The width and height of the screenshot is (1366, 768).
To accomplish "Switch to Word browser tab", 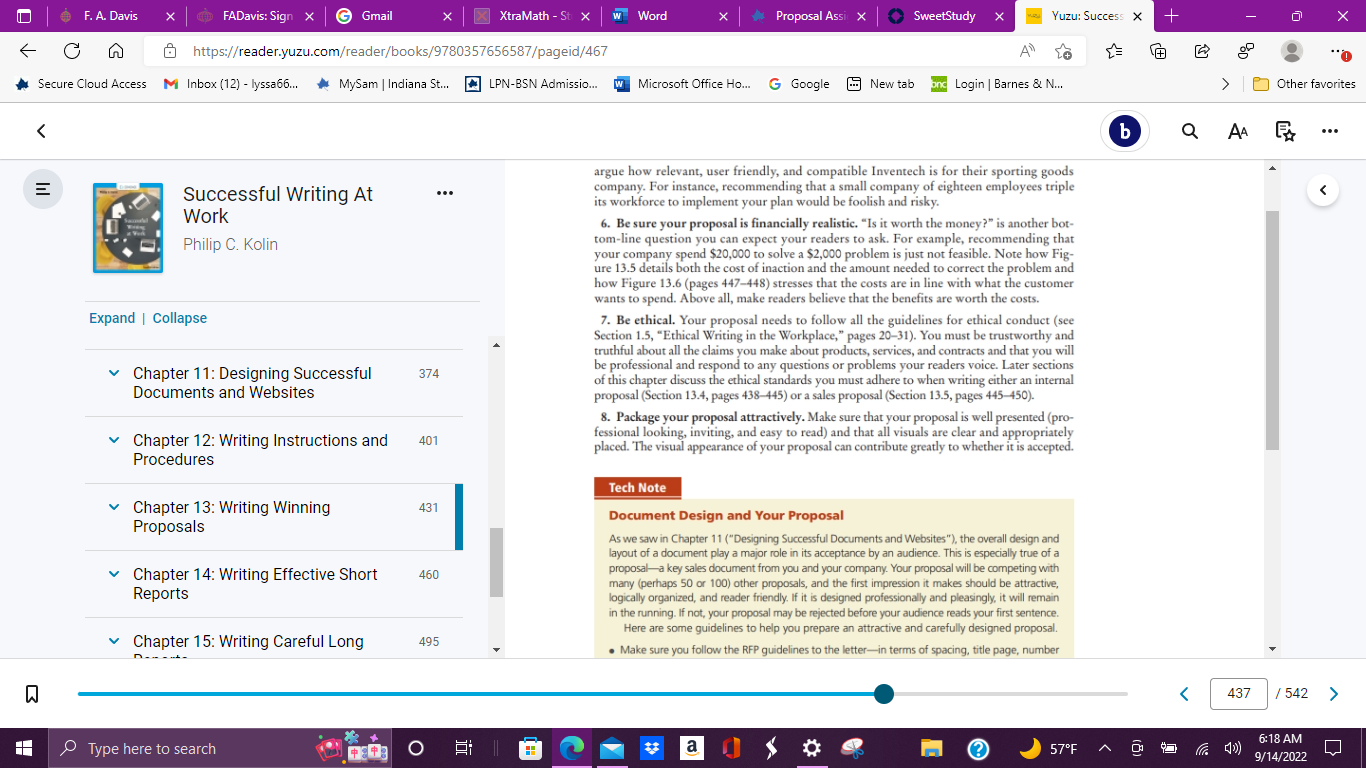I will tap(669, 16).
